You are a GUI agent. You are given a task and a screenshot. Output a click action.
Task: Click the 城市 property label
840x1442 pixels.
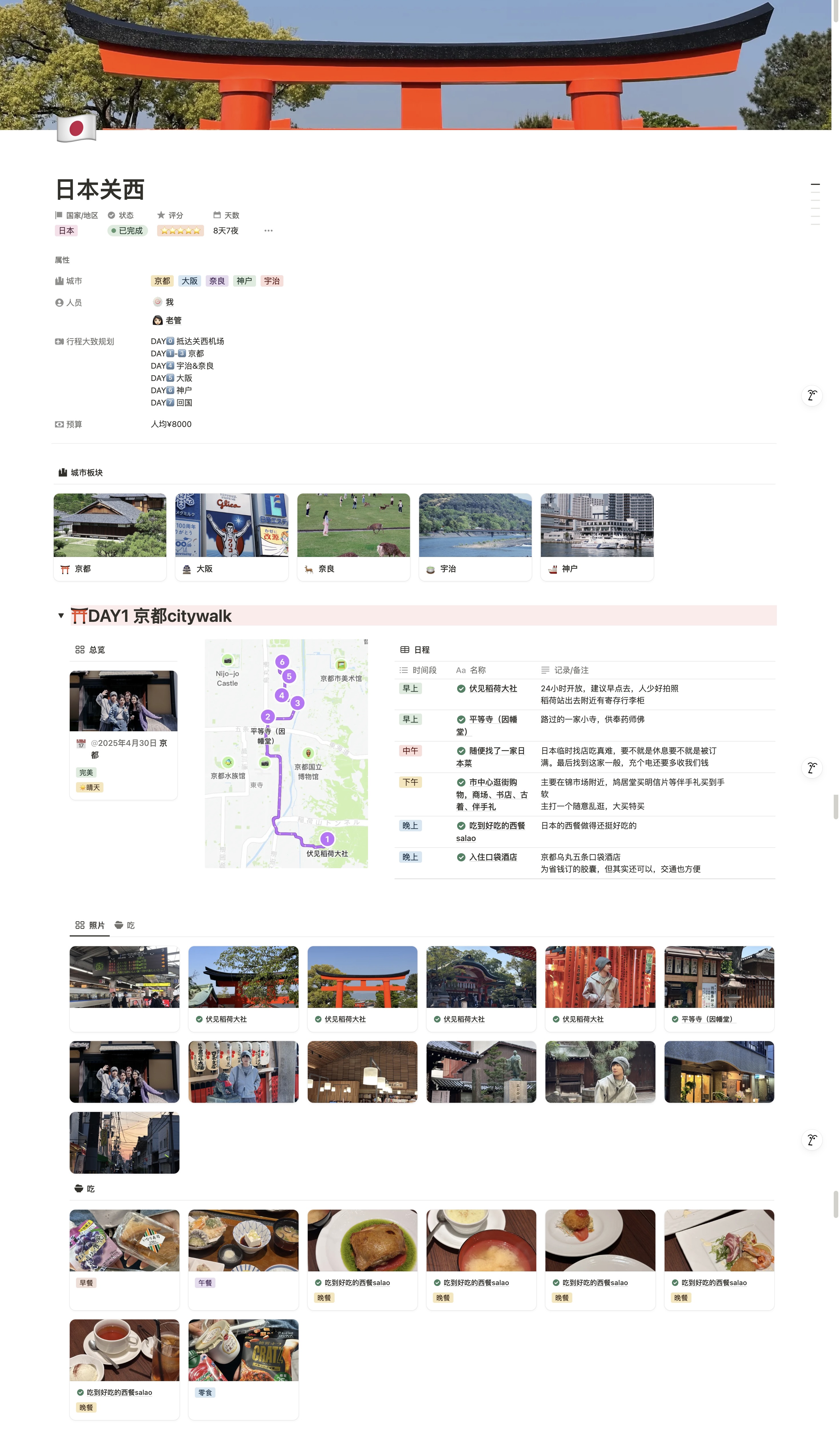click(69, 281)
